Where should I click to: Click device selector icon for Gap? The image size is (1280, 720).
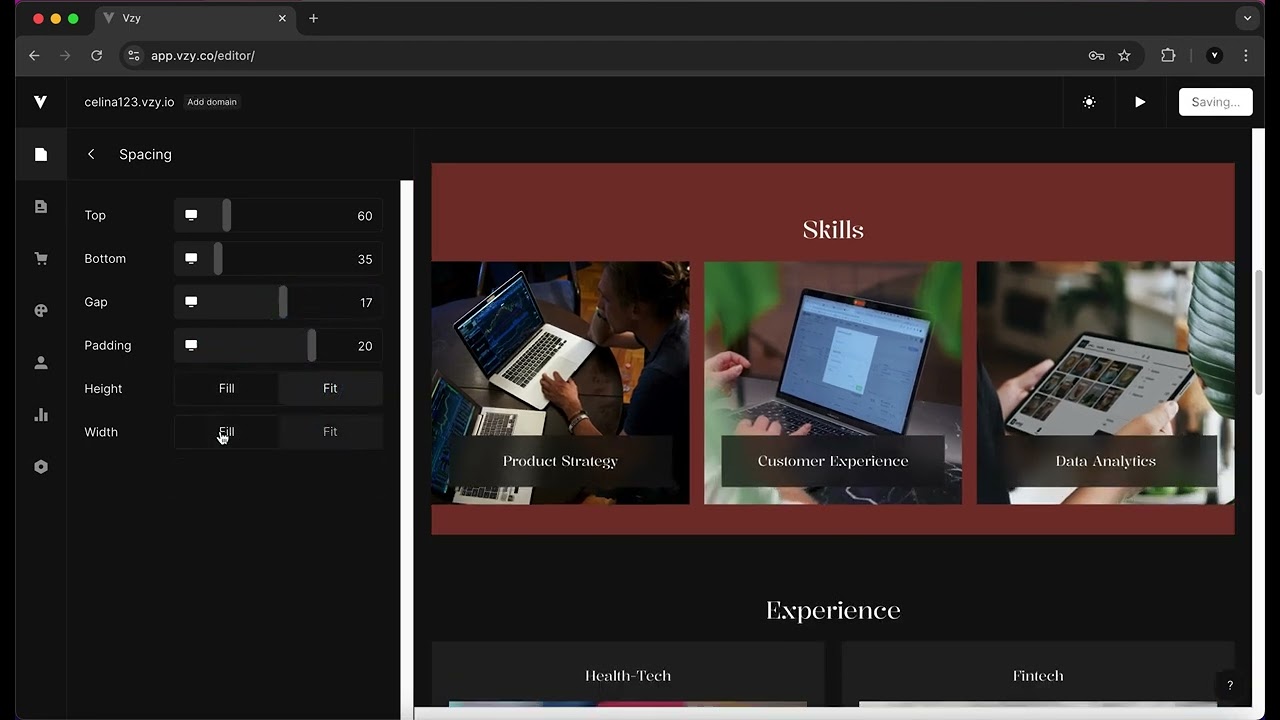191,302
